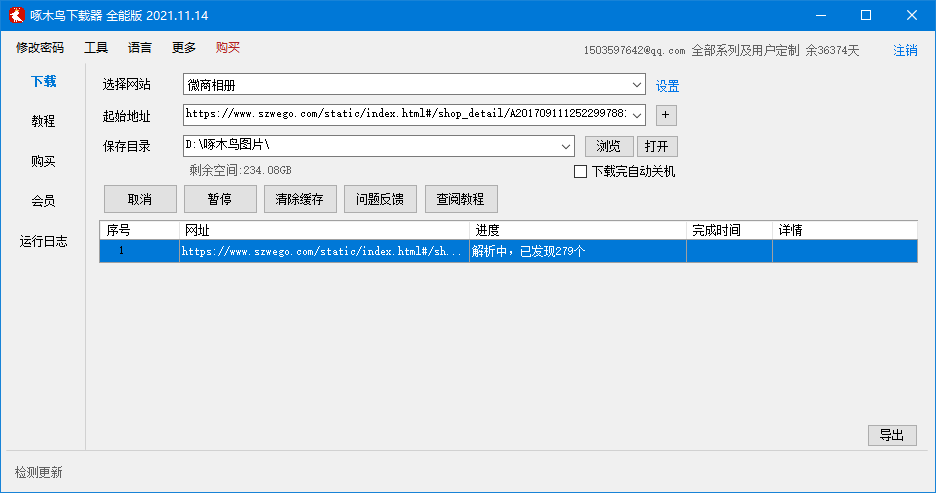The image size is (936, 493).
Task: Click the 问题反馈 feedback button
Action: point(380,199)
